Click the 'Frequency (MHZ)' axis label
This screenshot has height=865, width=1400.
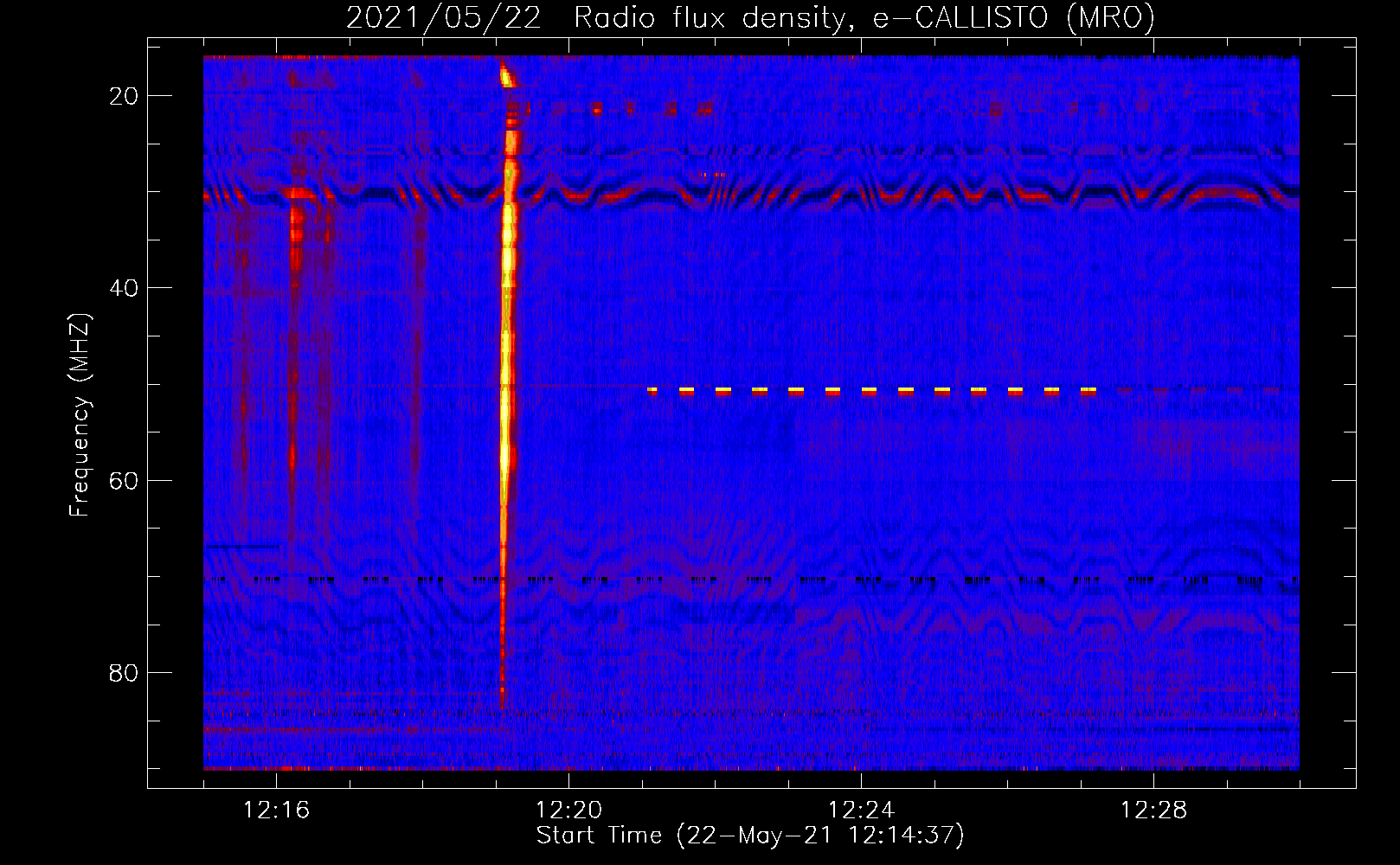[80, 415]
